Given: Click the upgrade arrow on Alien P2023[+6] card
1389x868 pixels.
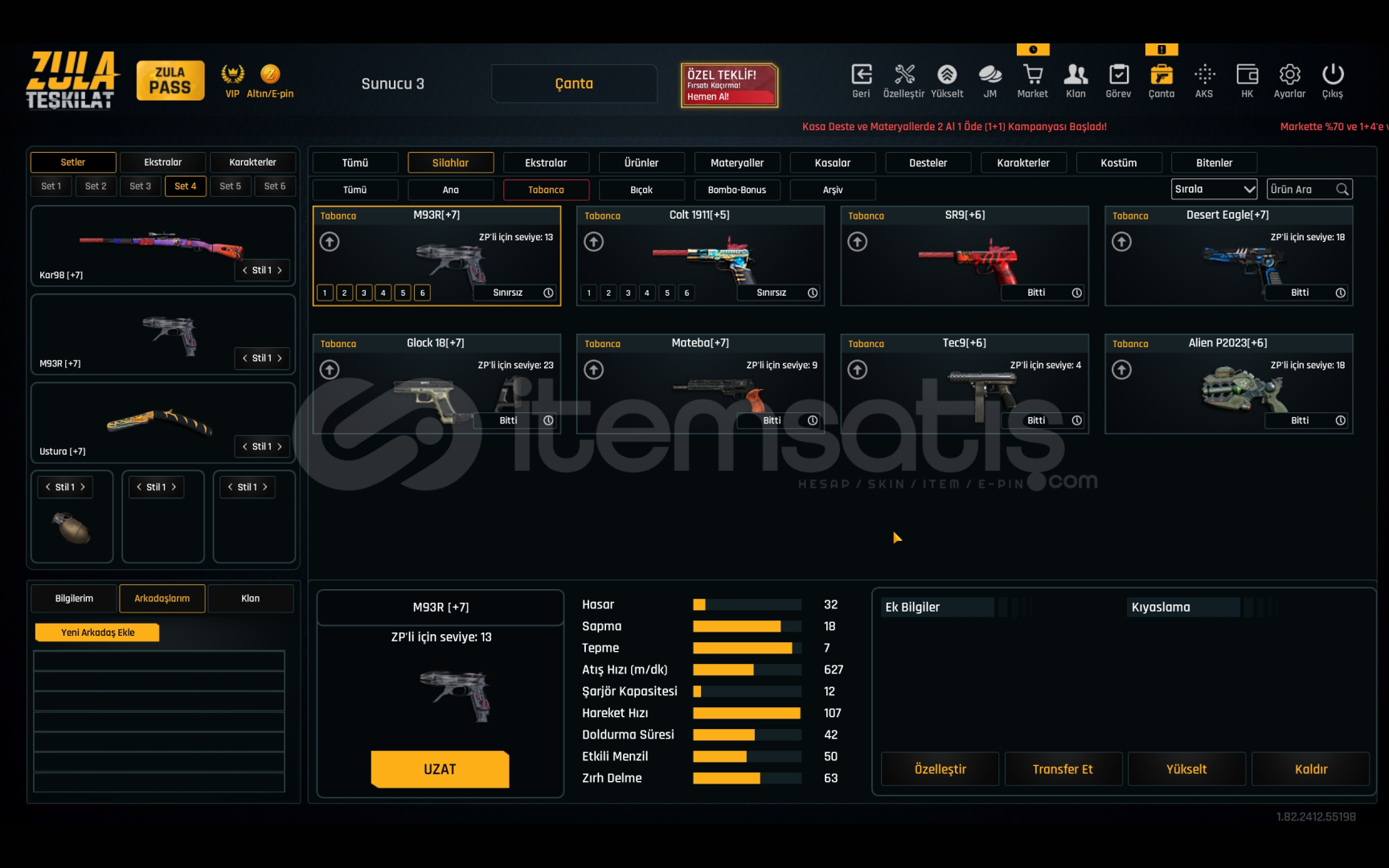Looking at the screenshot, I should tap(1122, 369).
